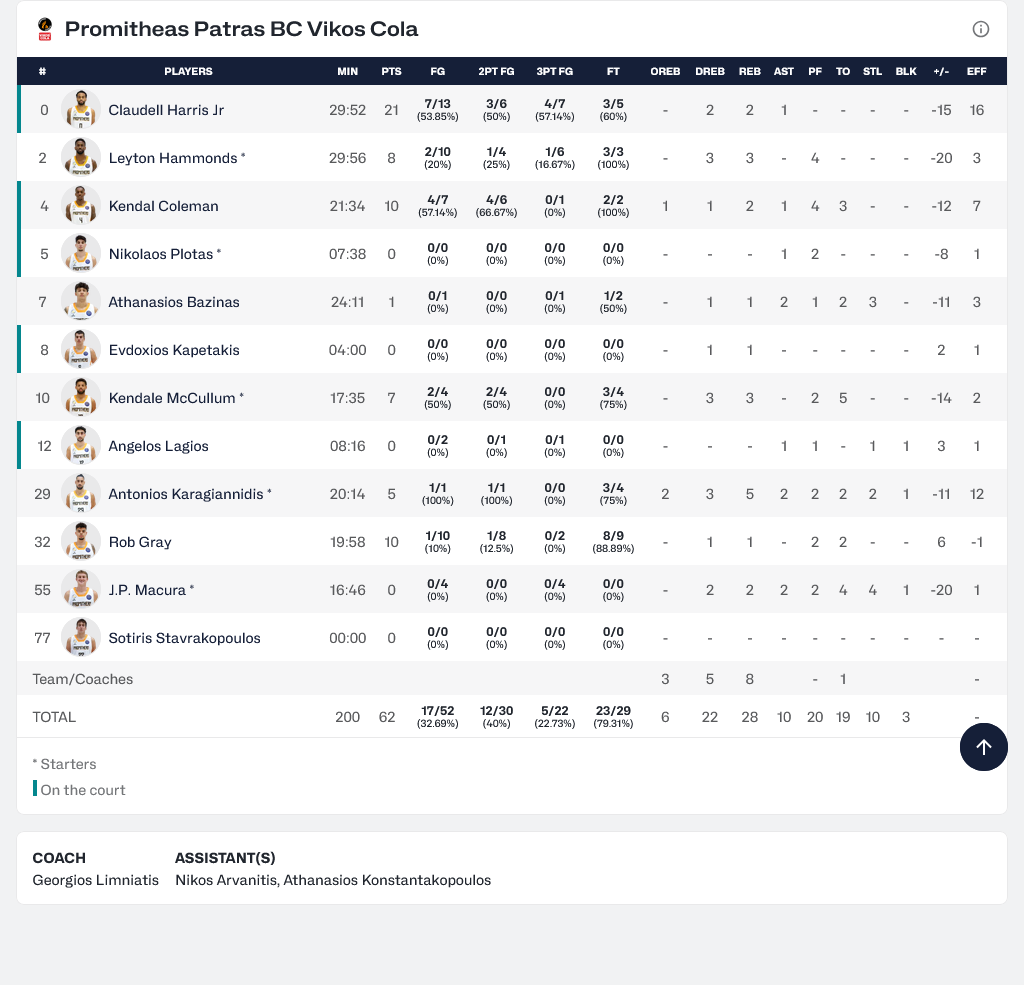This screenshot has height=985, width=1024.
Task: Click Evdoxios Kapetakis player photo
Action: 80,350
